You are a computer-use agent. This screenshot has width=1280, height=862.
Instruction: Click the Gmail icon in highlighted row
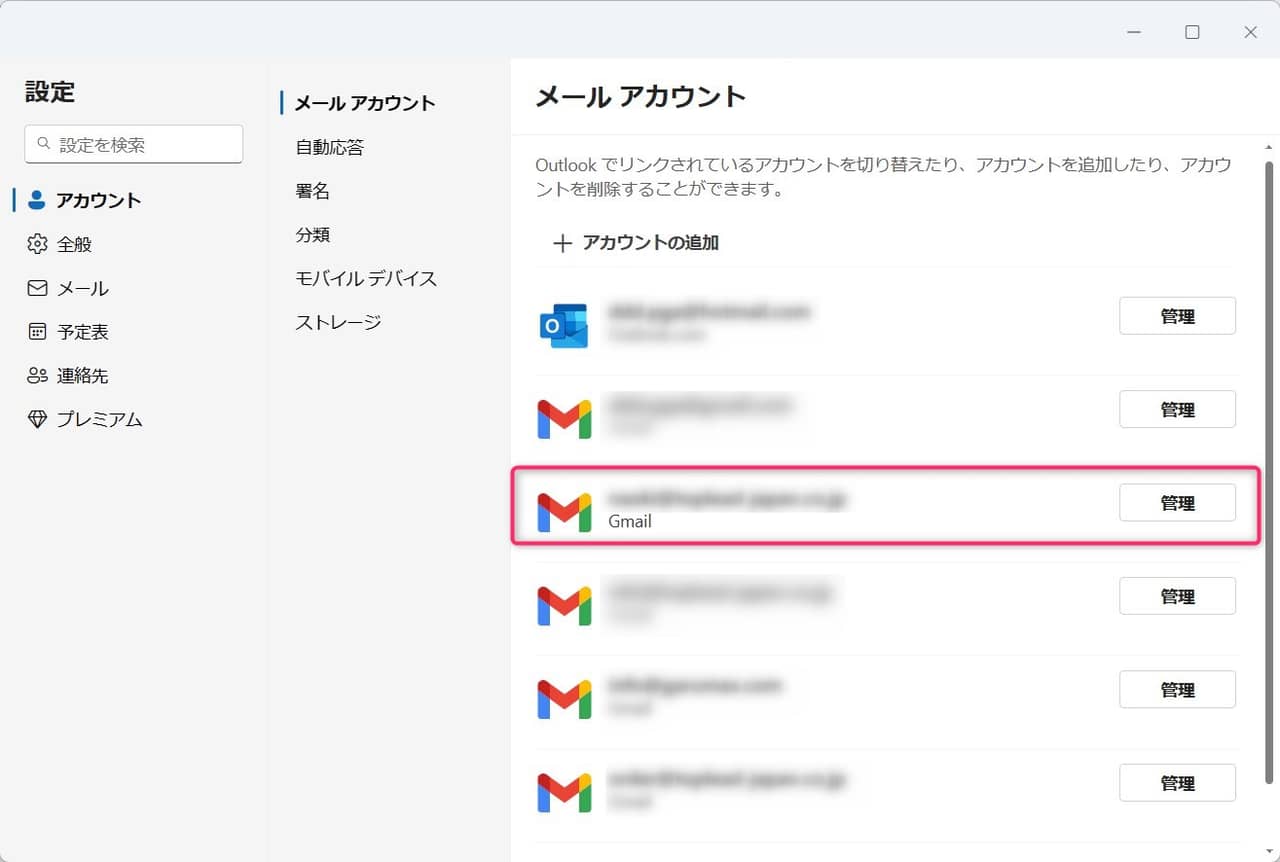point(564,512)
